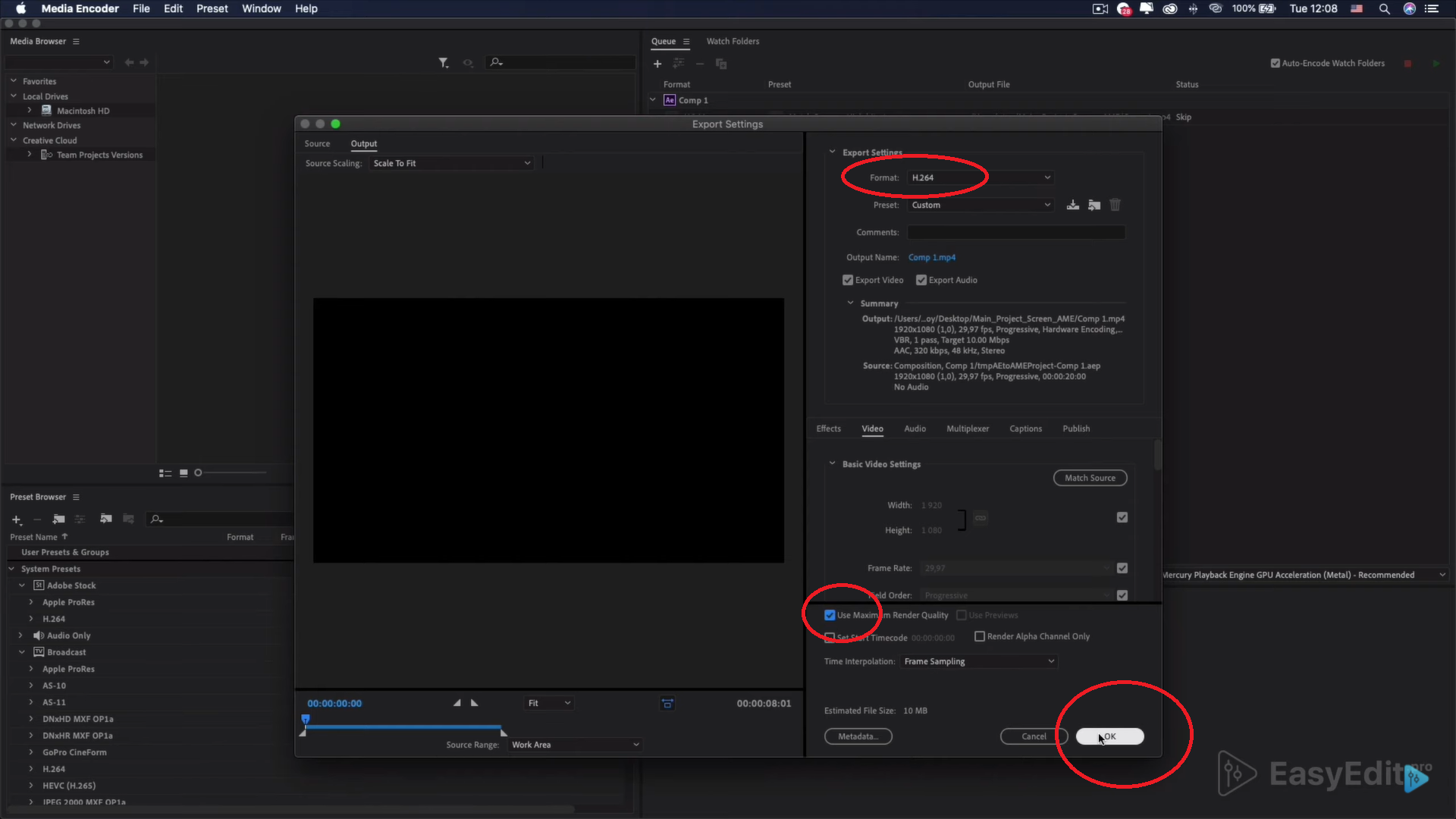
Task: Collapse the Summary section
Action: 850,303
